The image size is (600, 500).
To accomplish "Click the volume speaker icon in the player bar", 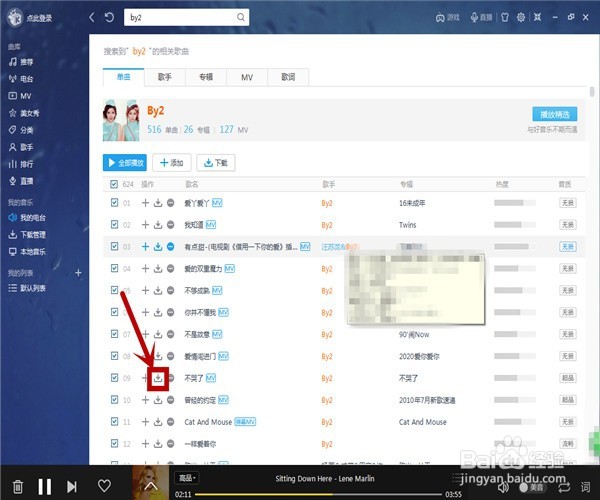I will tap(503, 487).
